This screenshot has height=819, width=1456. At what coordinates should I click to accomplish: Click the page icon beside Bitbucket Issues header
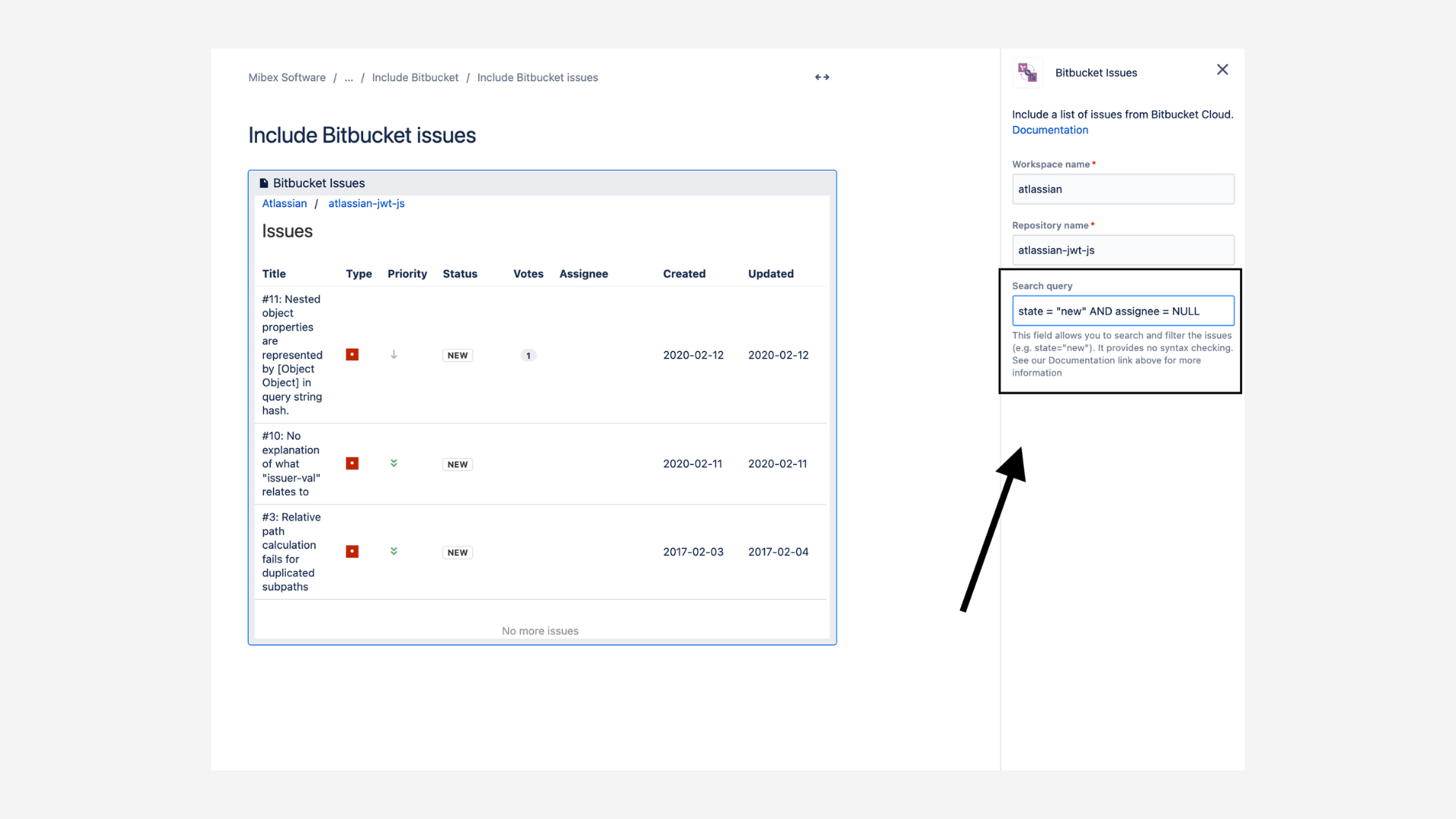pyautogui.click(x=263, y=183)
